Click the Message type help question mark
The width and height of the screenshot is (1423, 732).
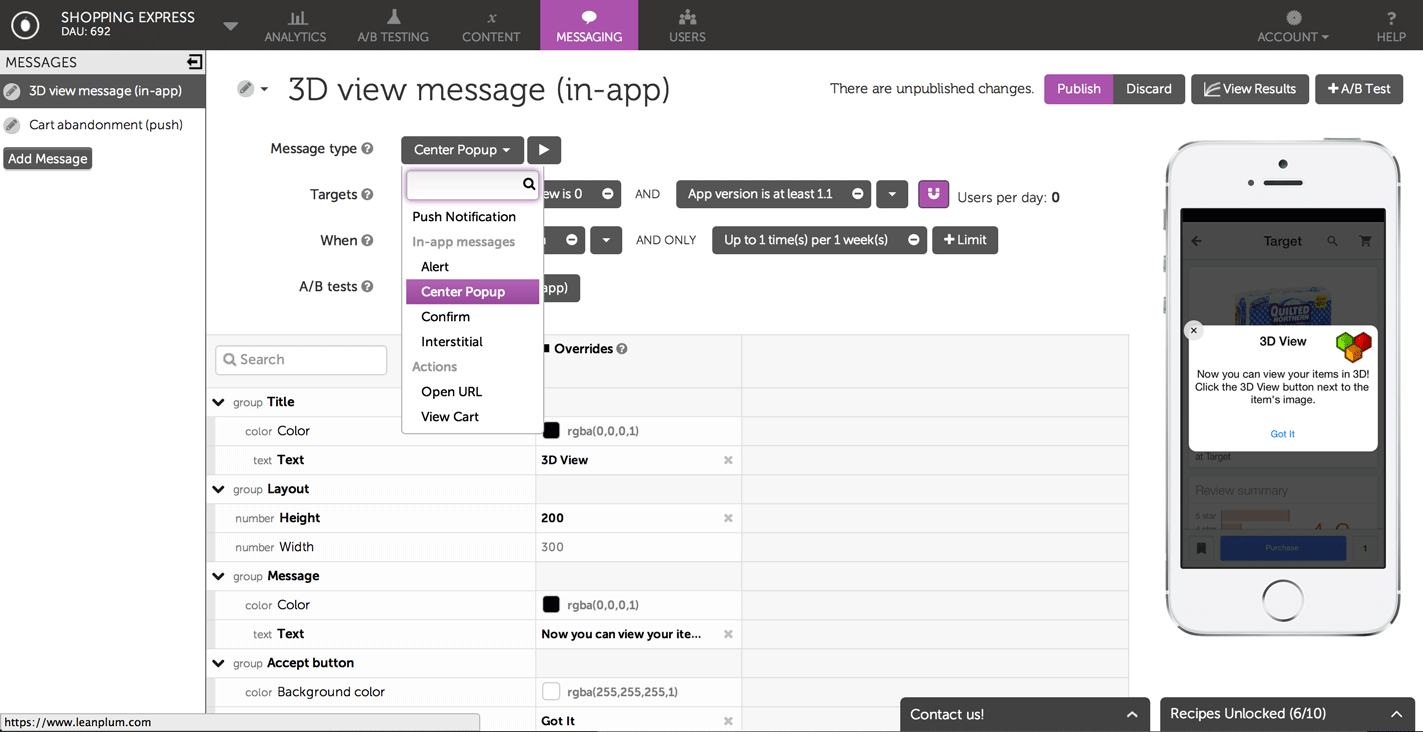pyautogui.click(x=367, y=149)
